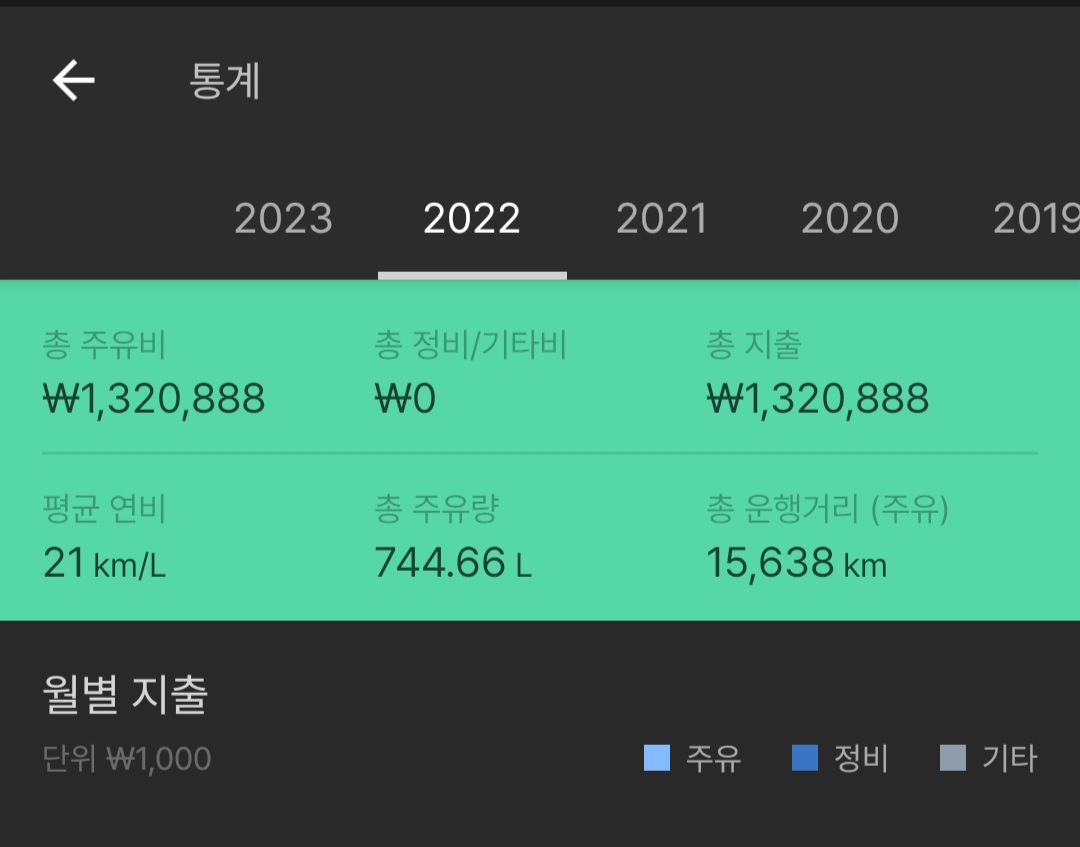Click the 정비 legend color square
This screenshot has height=847, width=1080.
805,758
